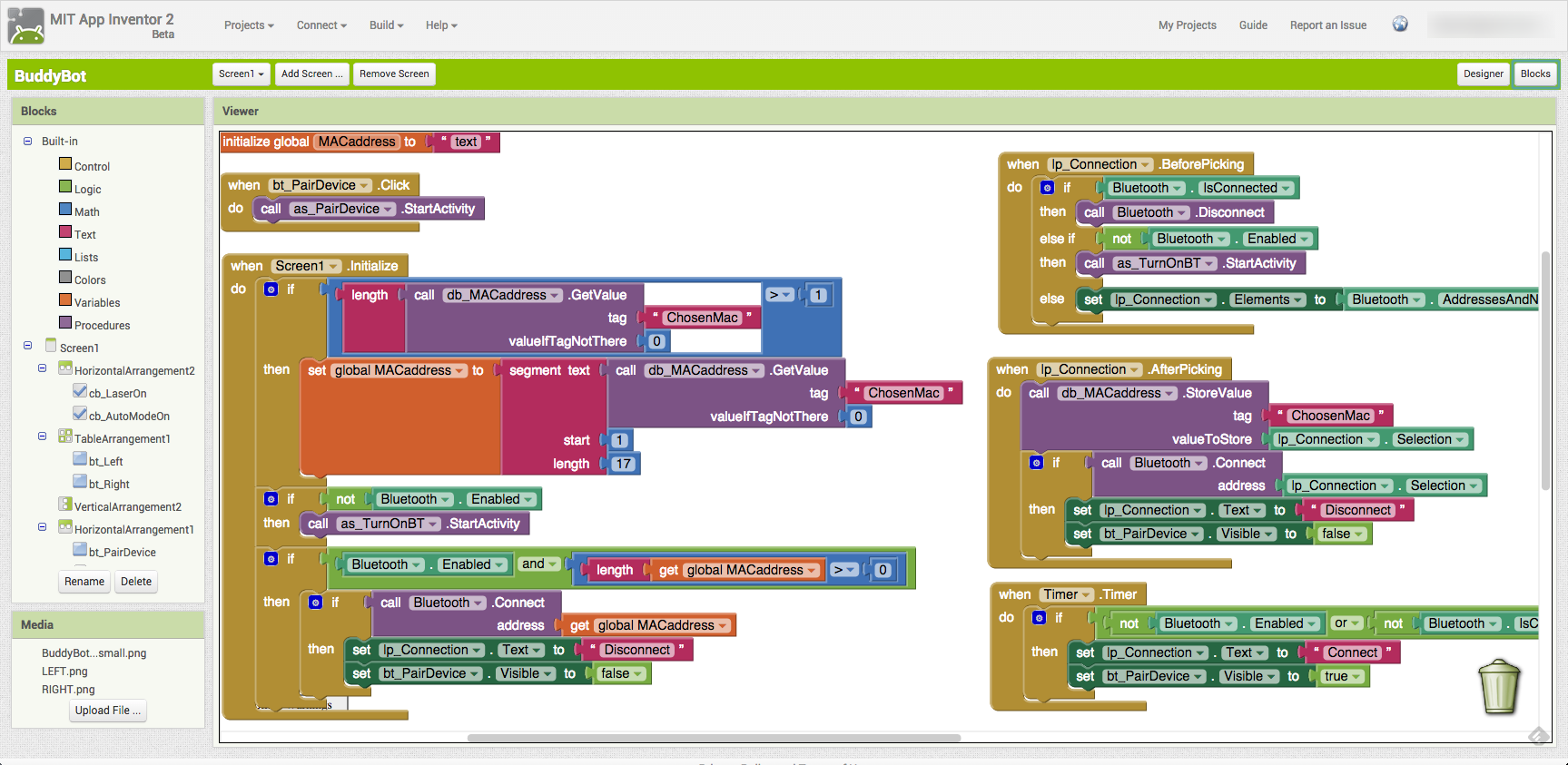Click the viewer horizontal scrollbar
The image size is (1568, 765).
tap(714, 738)
